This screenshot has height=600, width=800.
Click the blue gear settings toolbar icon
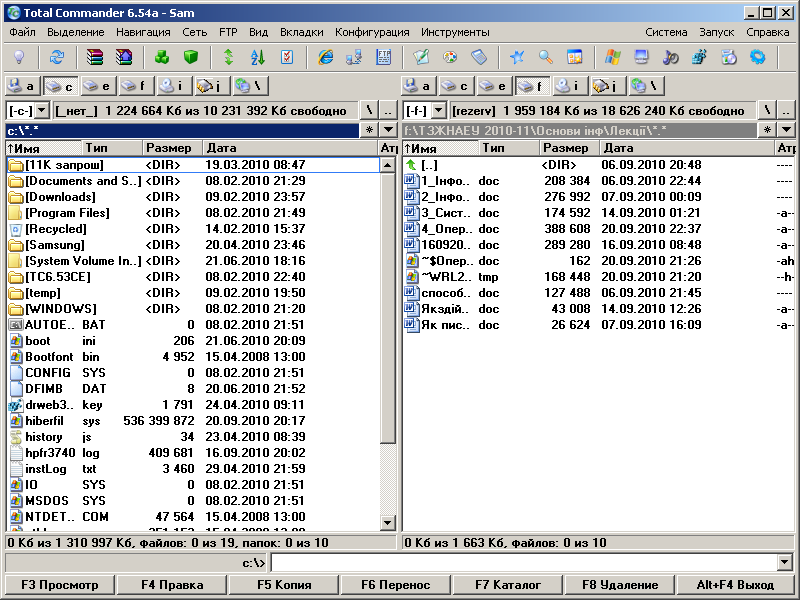pyautogui.click(x=758, y=57)
